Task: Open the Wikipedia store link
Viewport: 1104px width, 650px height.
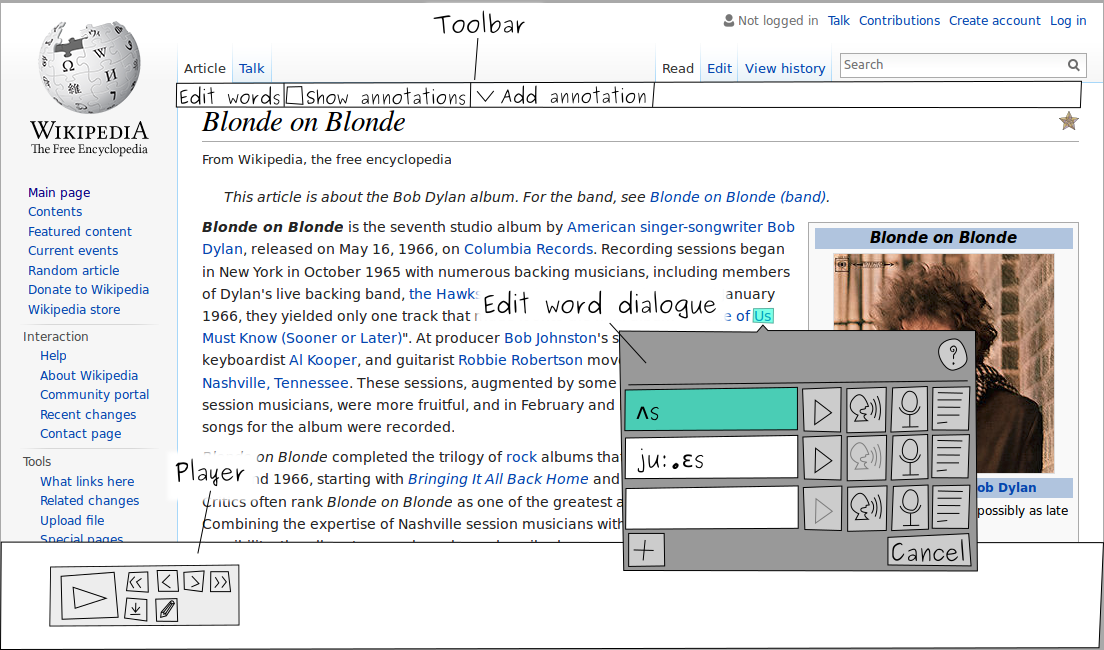Action: coord(74,309)
